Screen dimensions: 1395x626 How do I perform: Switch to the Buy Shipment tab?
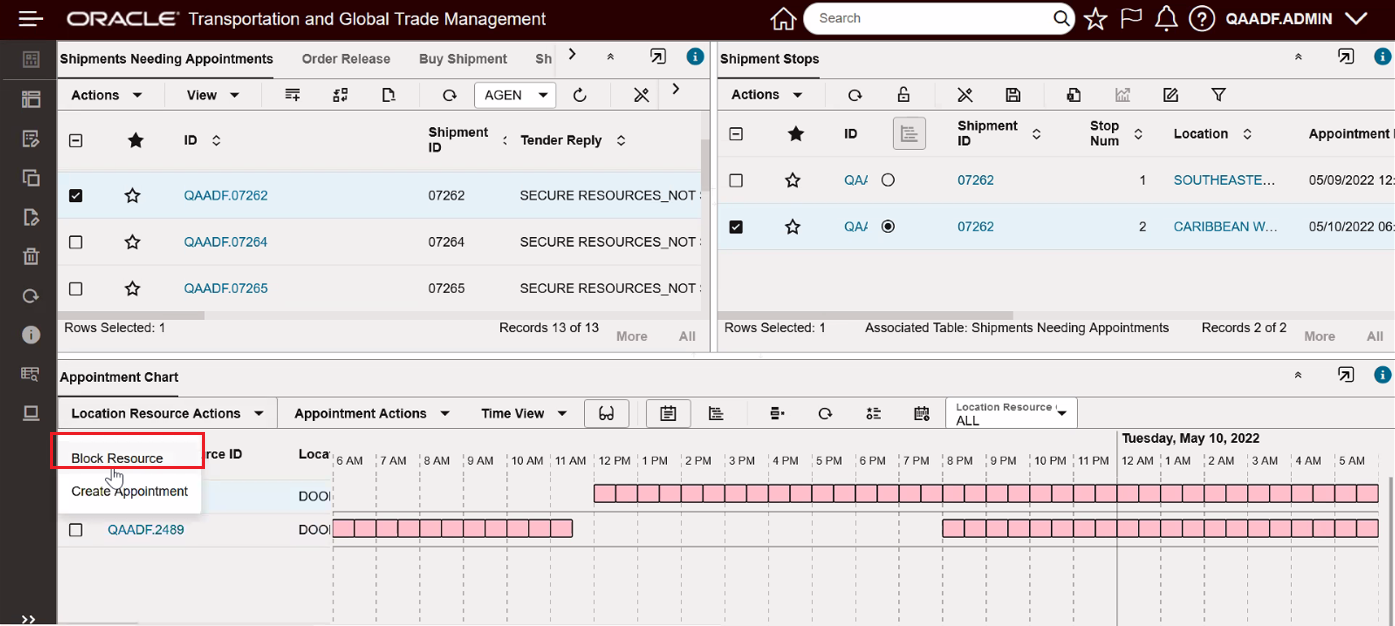[463, 58]
